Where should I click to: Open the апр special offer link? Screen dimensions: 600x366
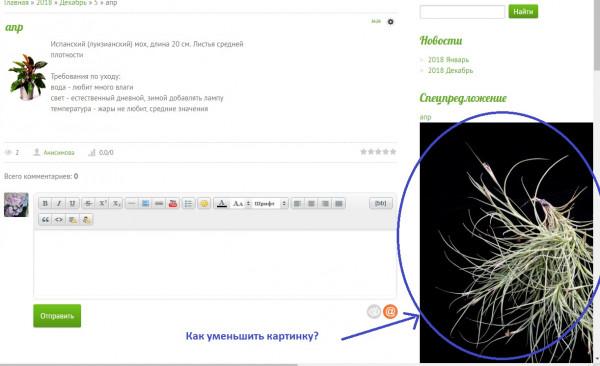[425, 117]
